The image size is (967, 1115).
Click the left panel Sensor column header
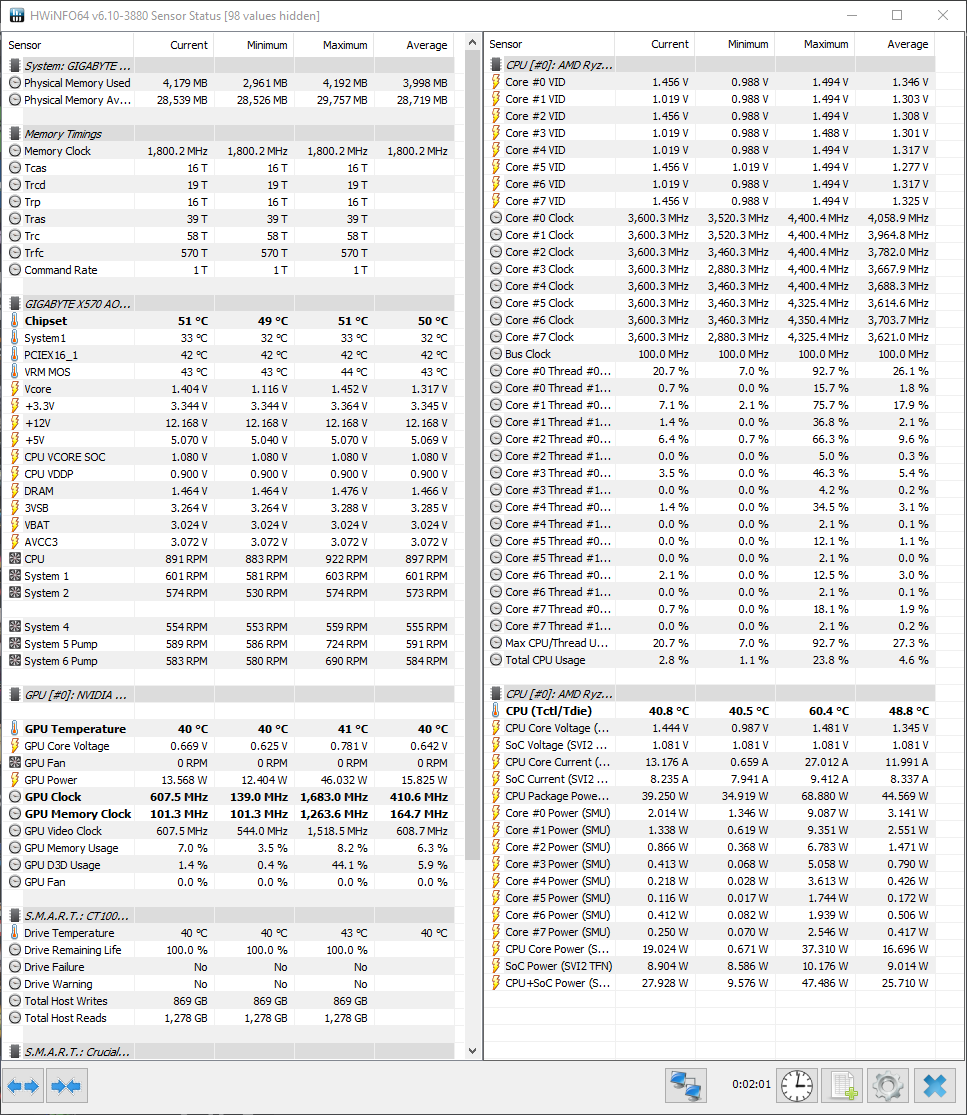pyautogui.click(x=68, y=45)
